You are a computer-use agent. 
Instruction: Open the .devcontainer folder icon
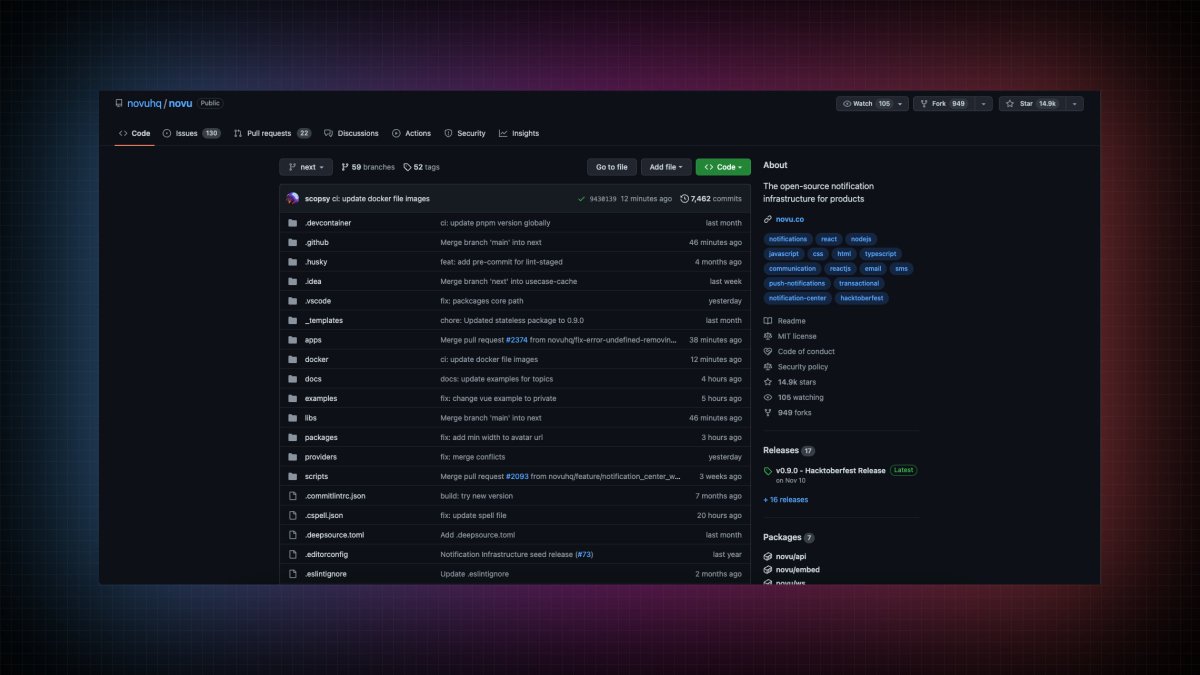point(292,223)
